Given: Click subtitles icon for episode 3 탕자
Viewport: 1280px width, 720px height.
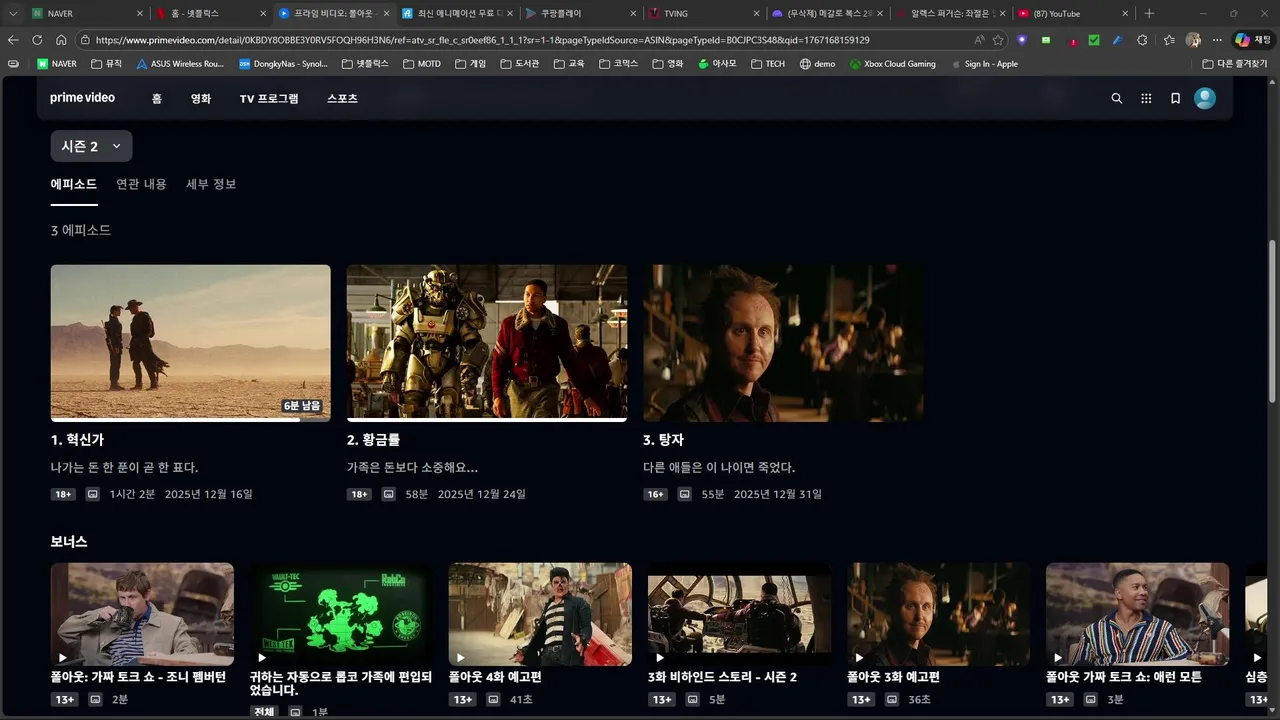Looking at the screenshot, I should 685,494.
